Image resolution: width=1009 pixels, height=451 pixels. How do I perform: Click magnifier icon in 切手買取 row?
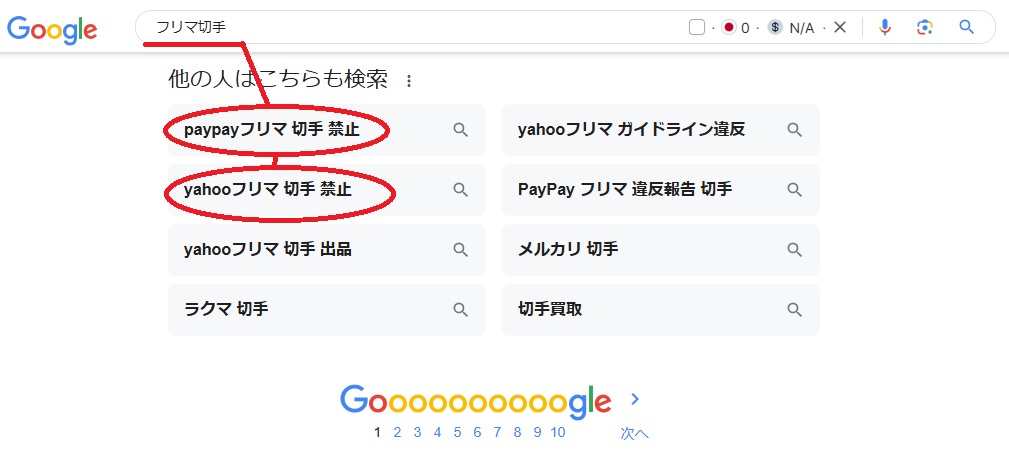(795, 309)
